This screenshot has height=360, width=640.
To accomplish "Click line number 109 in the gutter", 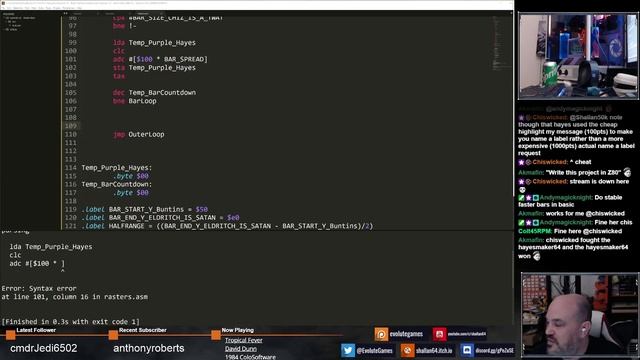I will point(71,126).
